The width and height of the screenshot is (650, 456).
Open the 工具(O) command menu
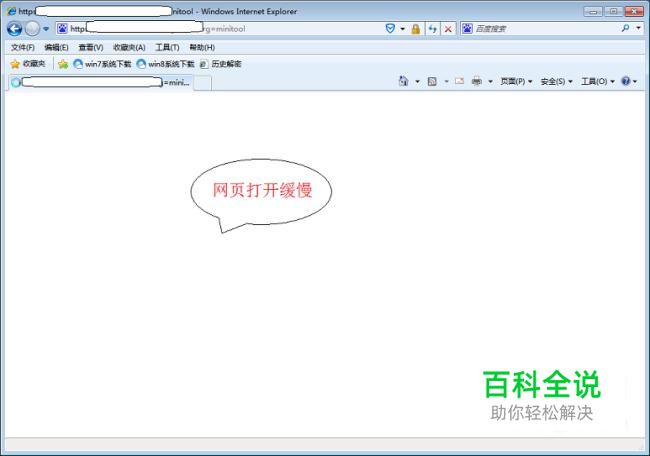(x=597, y=81)
